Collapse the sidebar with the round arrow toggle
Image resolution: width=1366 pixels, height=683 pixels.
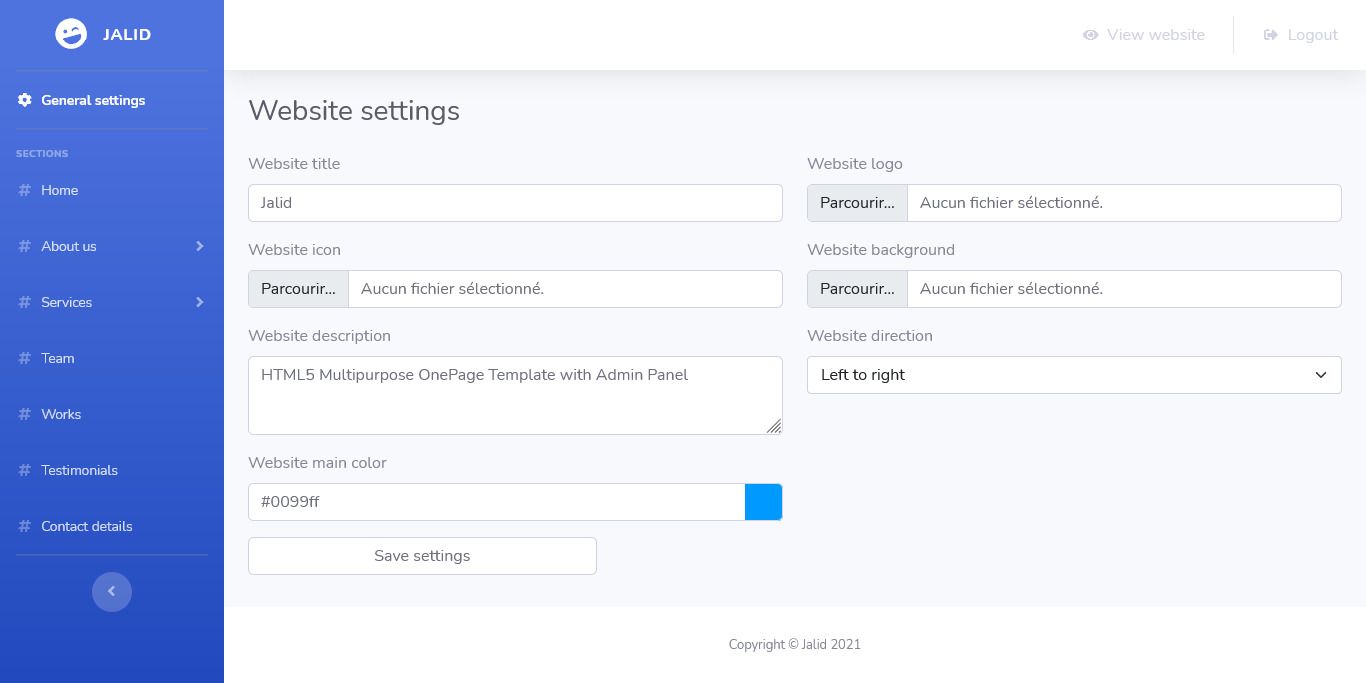coord(112,592)
